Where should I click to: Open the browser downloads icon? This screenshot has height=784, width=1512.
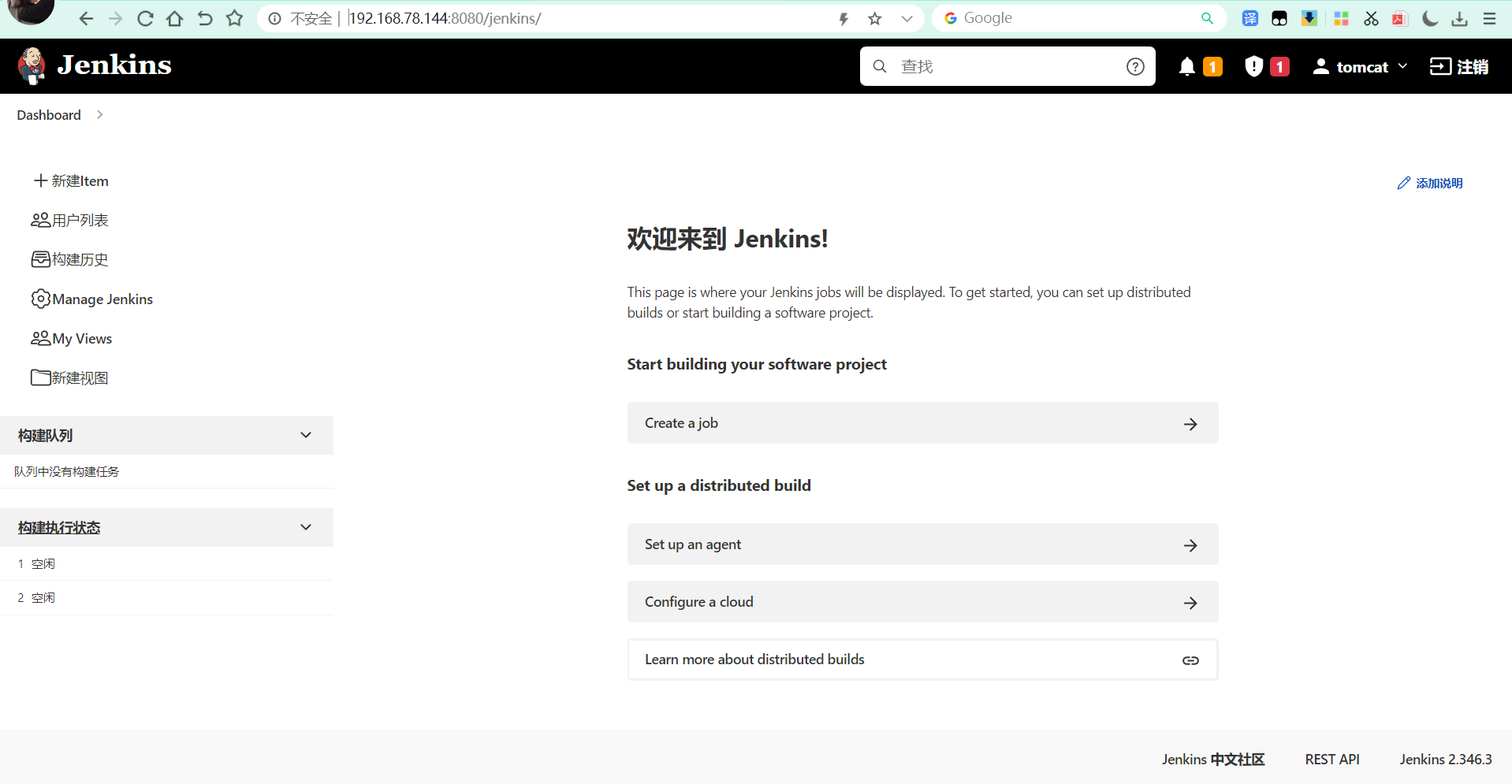tap(1460, 18)
